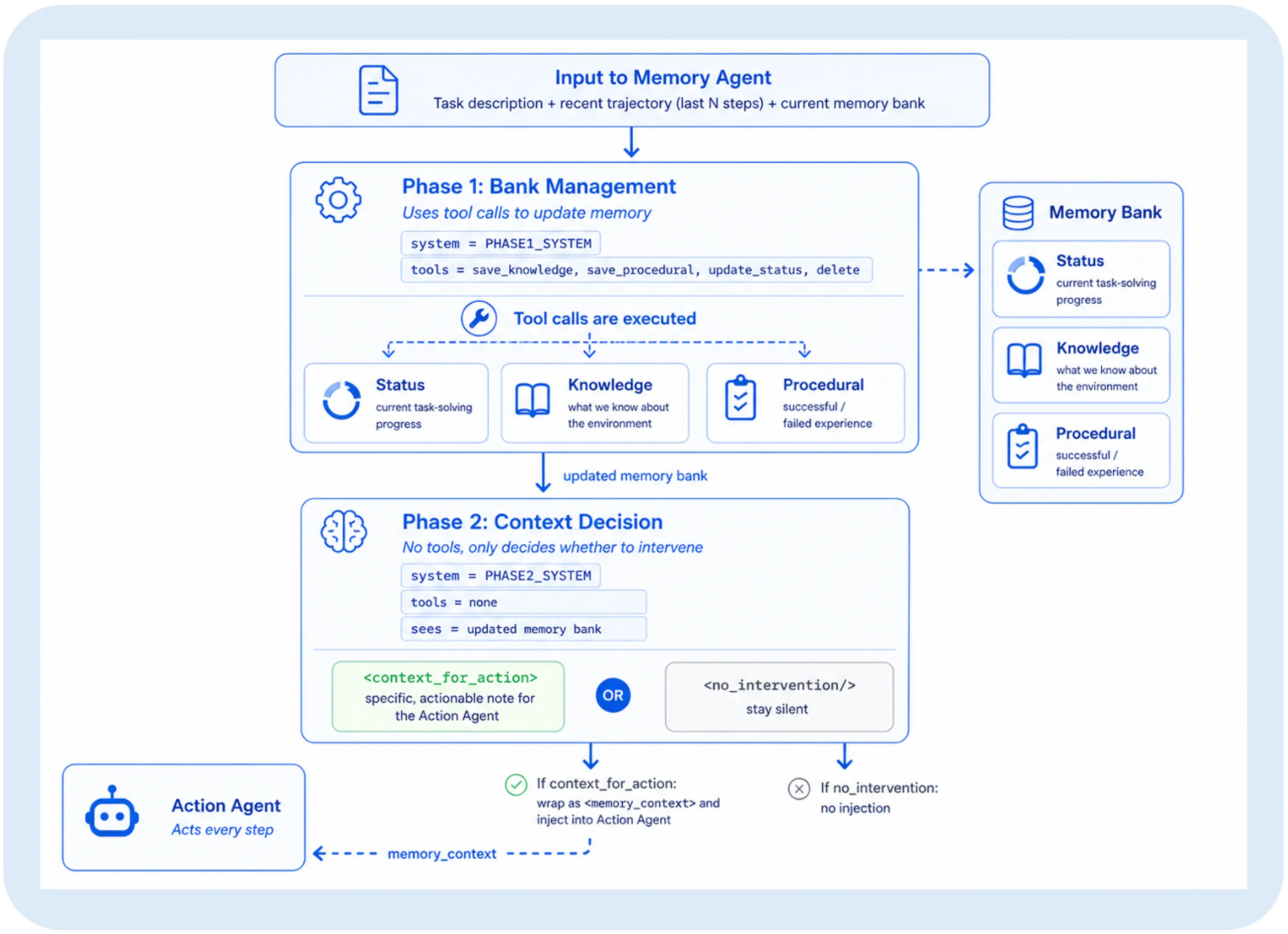1288x934 pixels.
Task: Click the 'Knowledge' title in the Memory Bank panel
Action: pyautogui.click(x=1097, y=348)
